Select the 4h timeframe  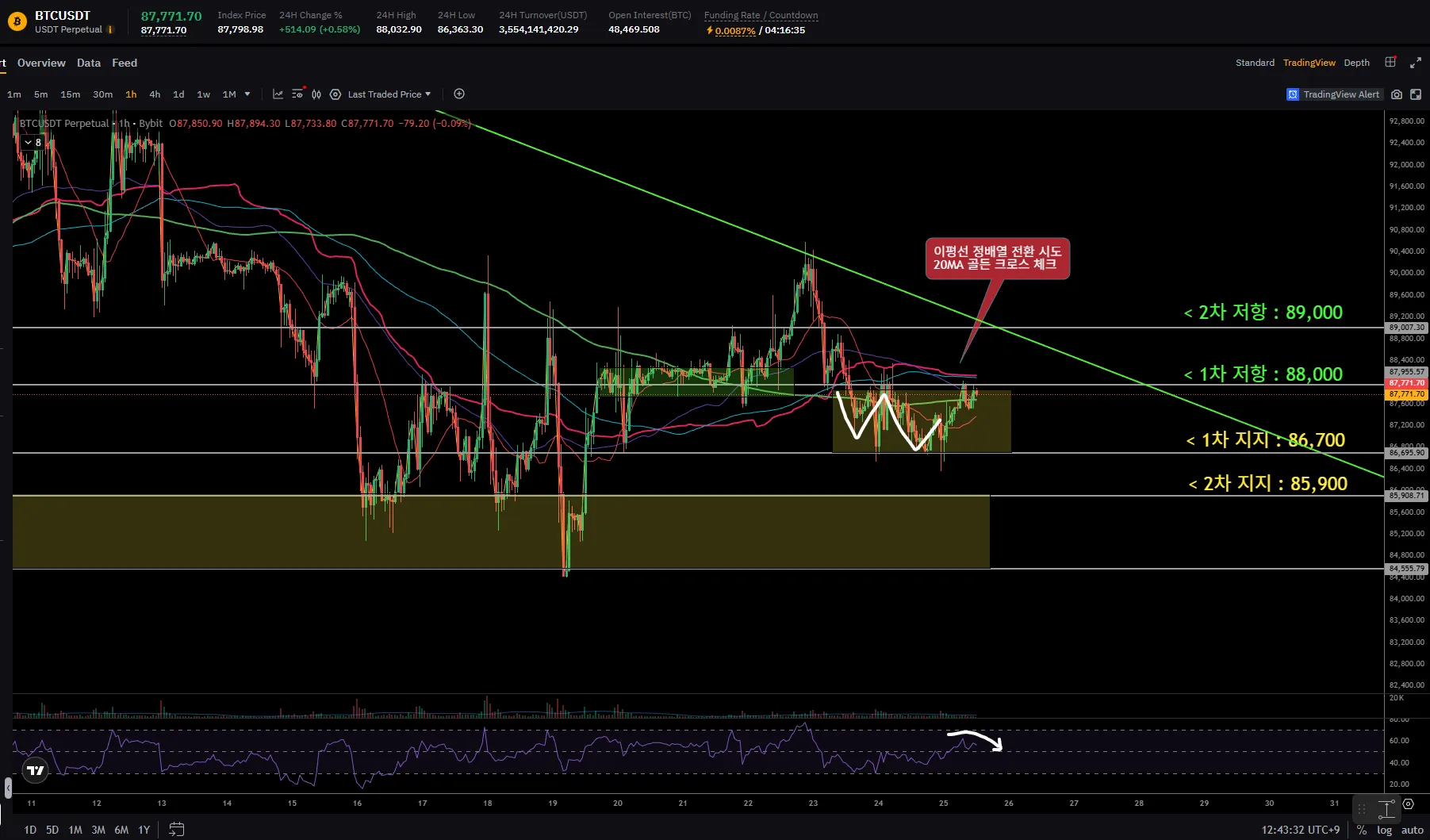pyautogui.click(x=155, y=94)
